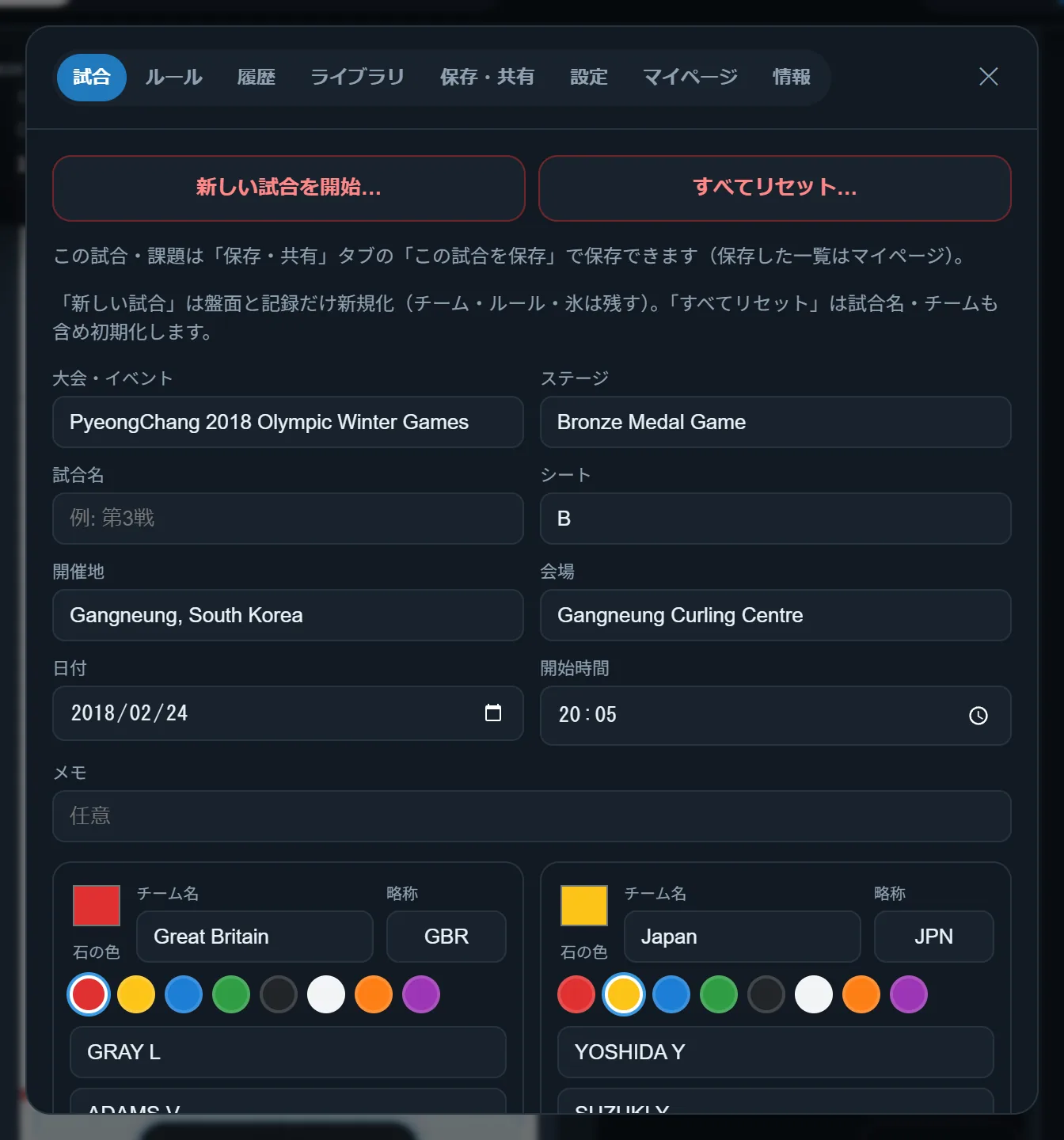The image size is (1064, 1140).
Task: Choose green stone color for Great Britain
Action: click(x=231, y=994)
